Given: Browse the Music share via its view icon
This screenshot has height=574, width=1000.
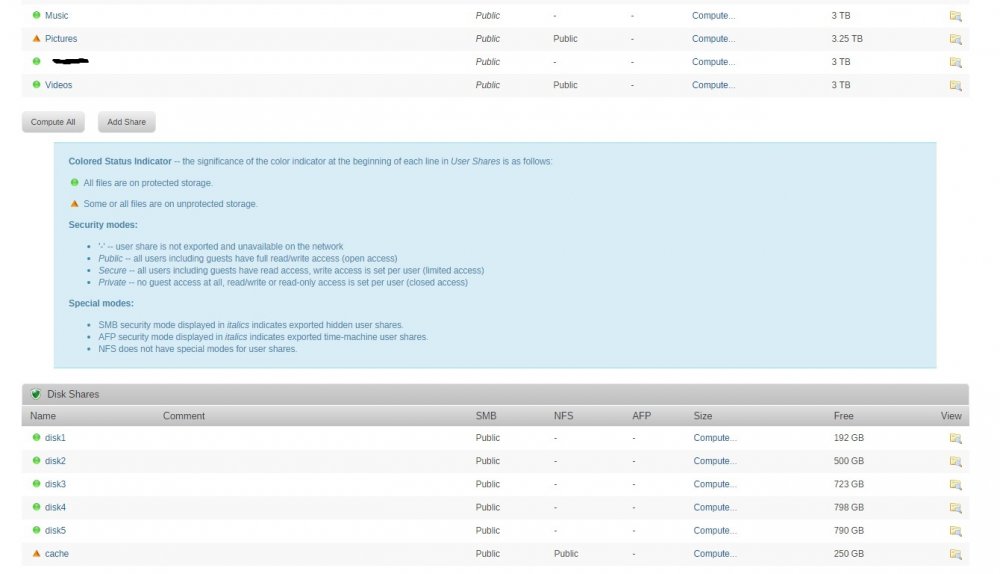Looking at the screenshot, I should (x=955, y=16).
